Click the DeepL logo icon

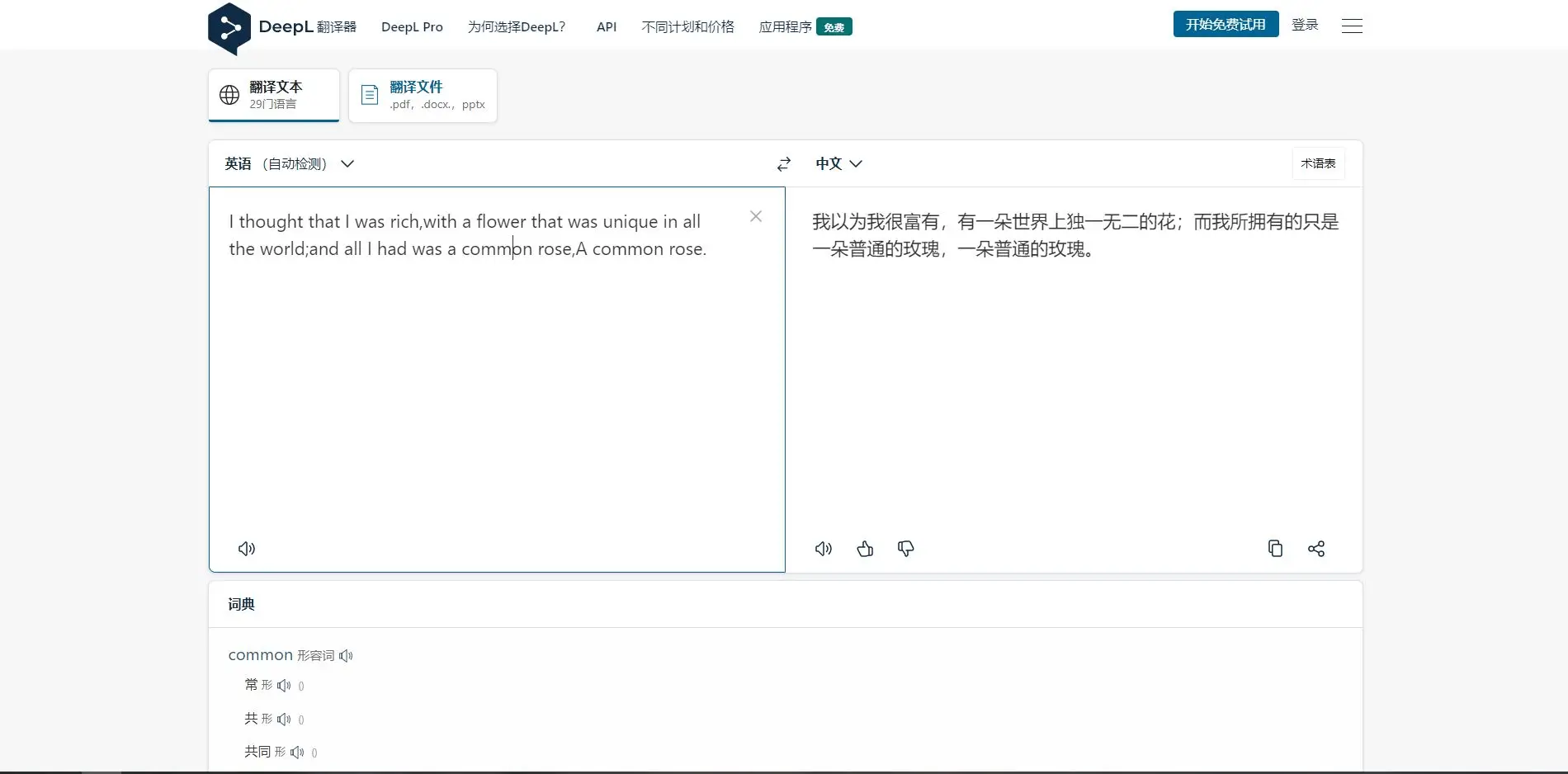tap(229, 29)
